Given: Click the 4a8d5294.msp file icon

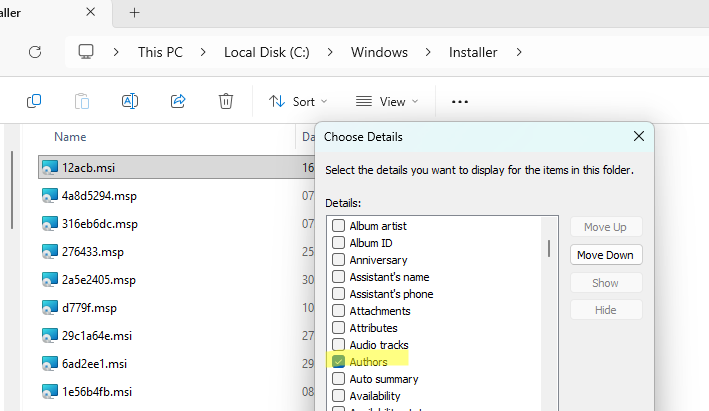Looking at the screenshot, I should pos(50,196).
